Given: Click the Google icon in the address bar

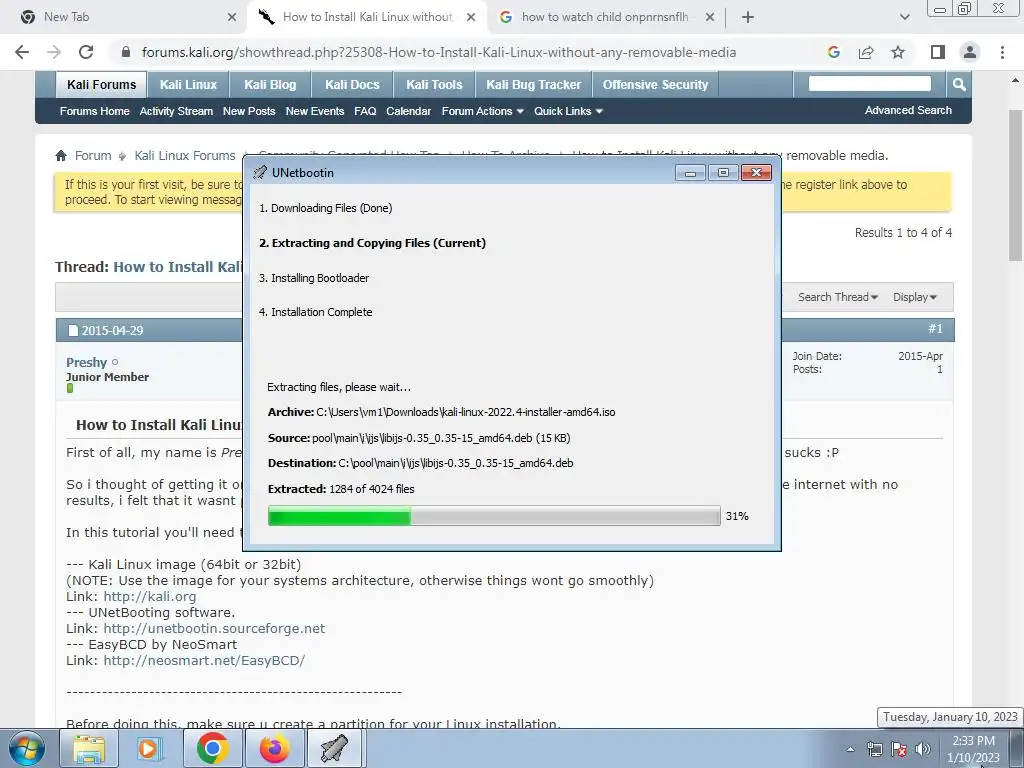Looking at the screenshot, I should pos(833,52).
